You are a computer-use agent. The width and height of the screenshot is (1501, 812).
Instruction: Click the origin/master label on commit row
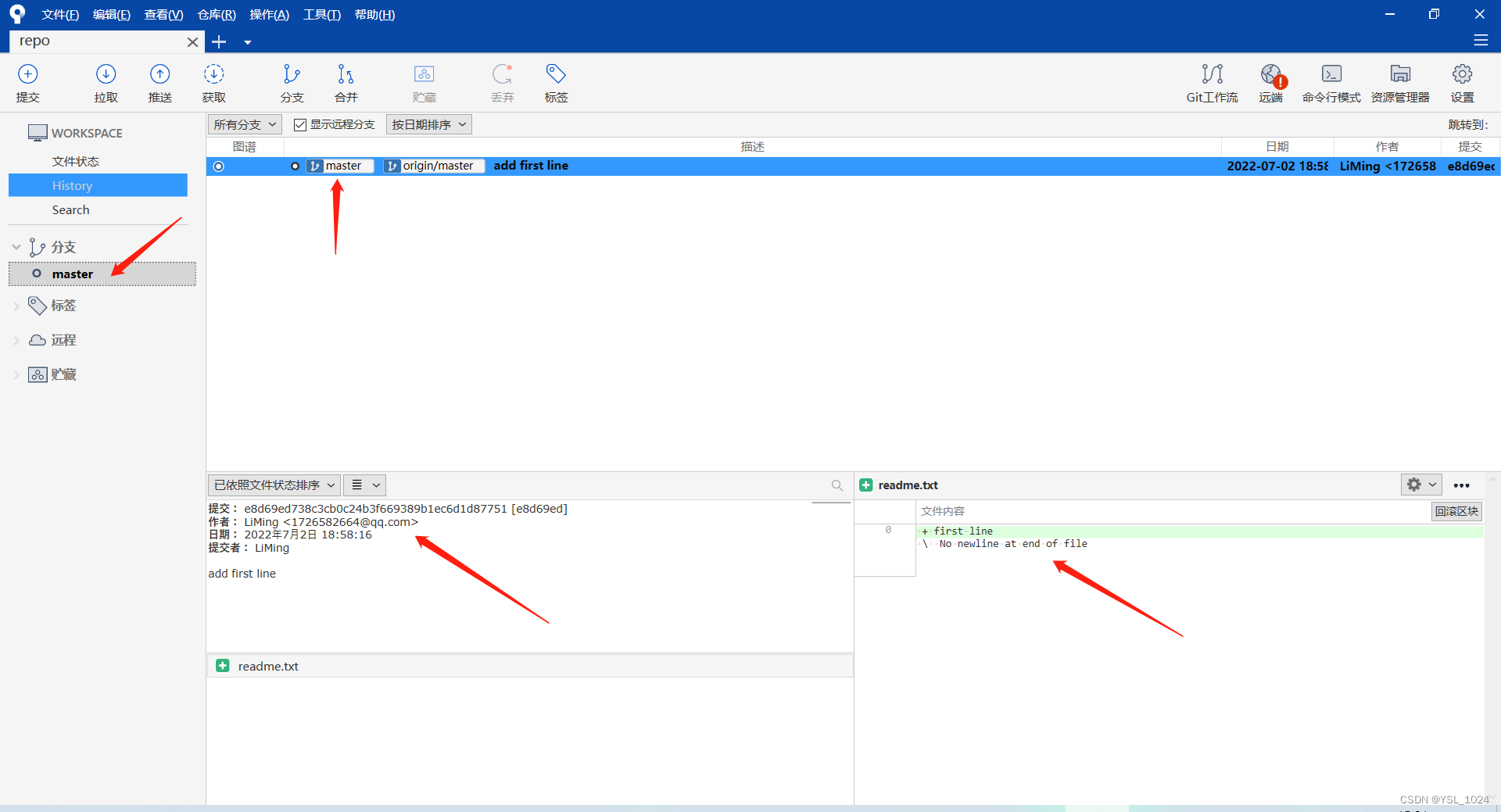point(434,166)
